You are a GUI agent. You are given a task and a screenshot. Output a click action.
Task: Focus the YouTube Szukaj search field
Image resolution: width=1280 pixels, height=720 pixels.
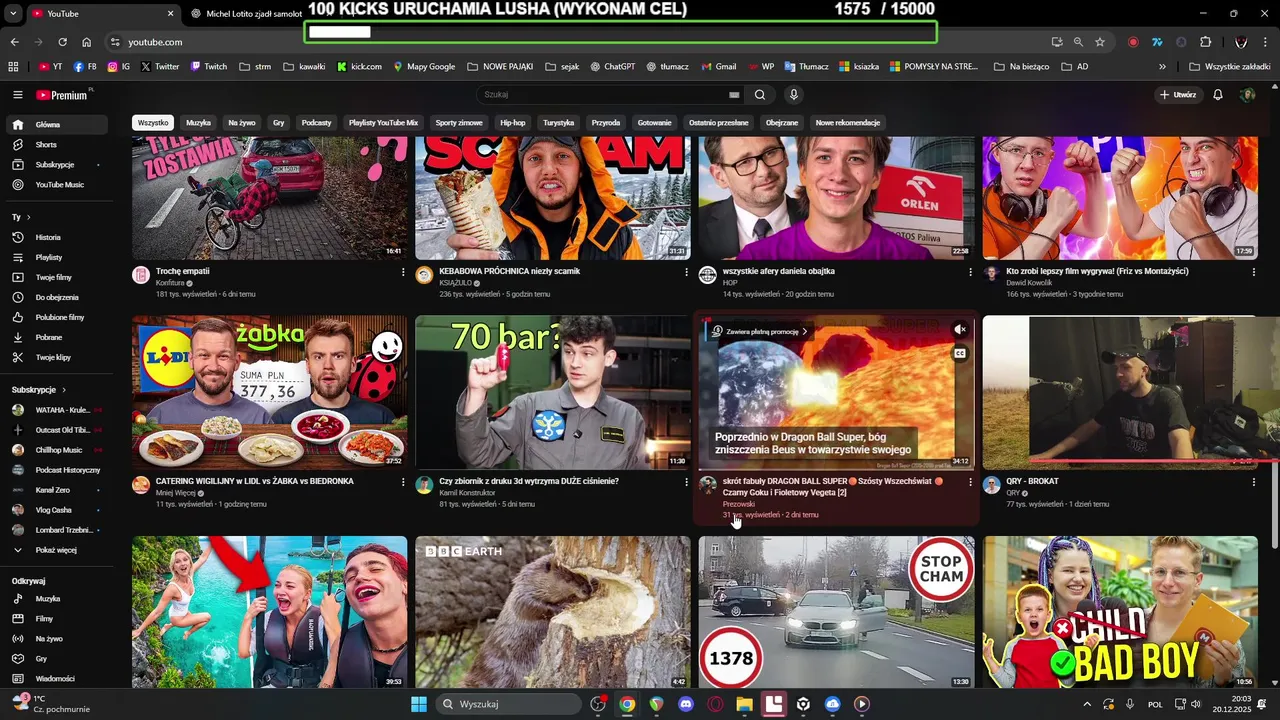(602, 95)
